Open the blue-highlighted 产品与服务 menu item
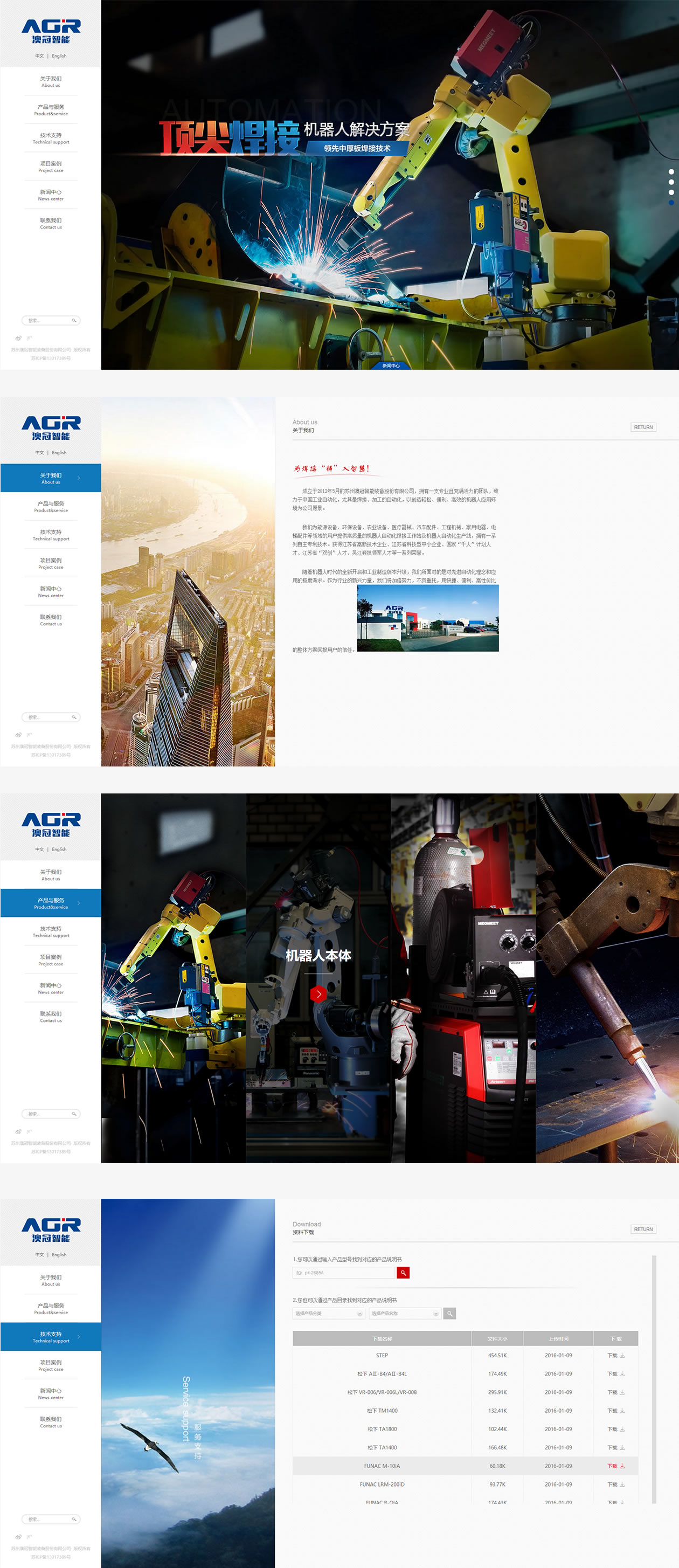The height and width of the screenshot is (1568, 679). click(51, 903)
